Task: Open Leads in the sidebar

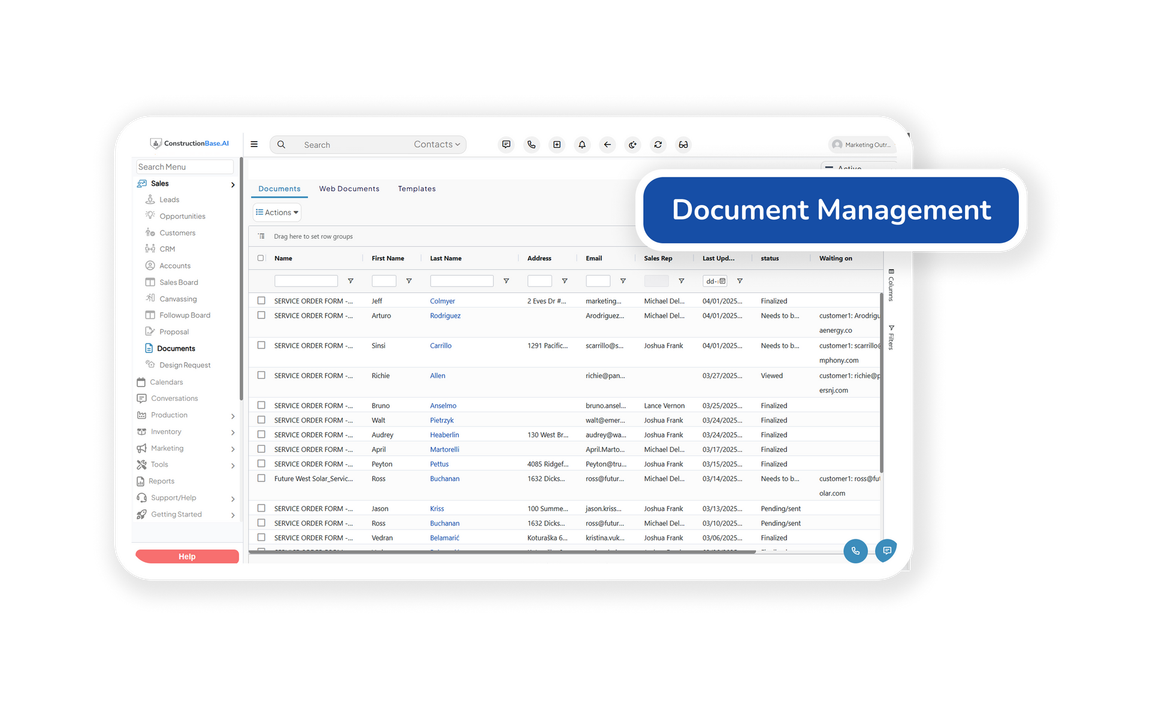Action: click(169, 199)
